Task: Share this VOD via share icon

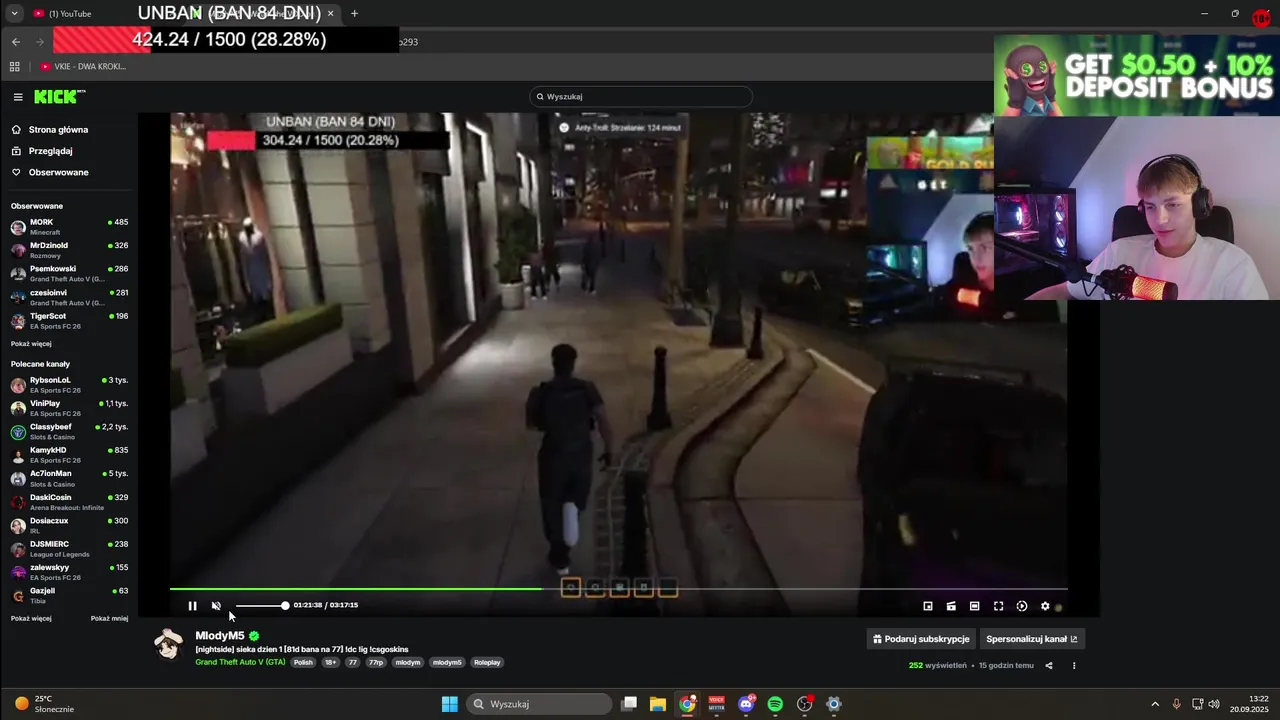Action: point(1049,666)
